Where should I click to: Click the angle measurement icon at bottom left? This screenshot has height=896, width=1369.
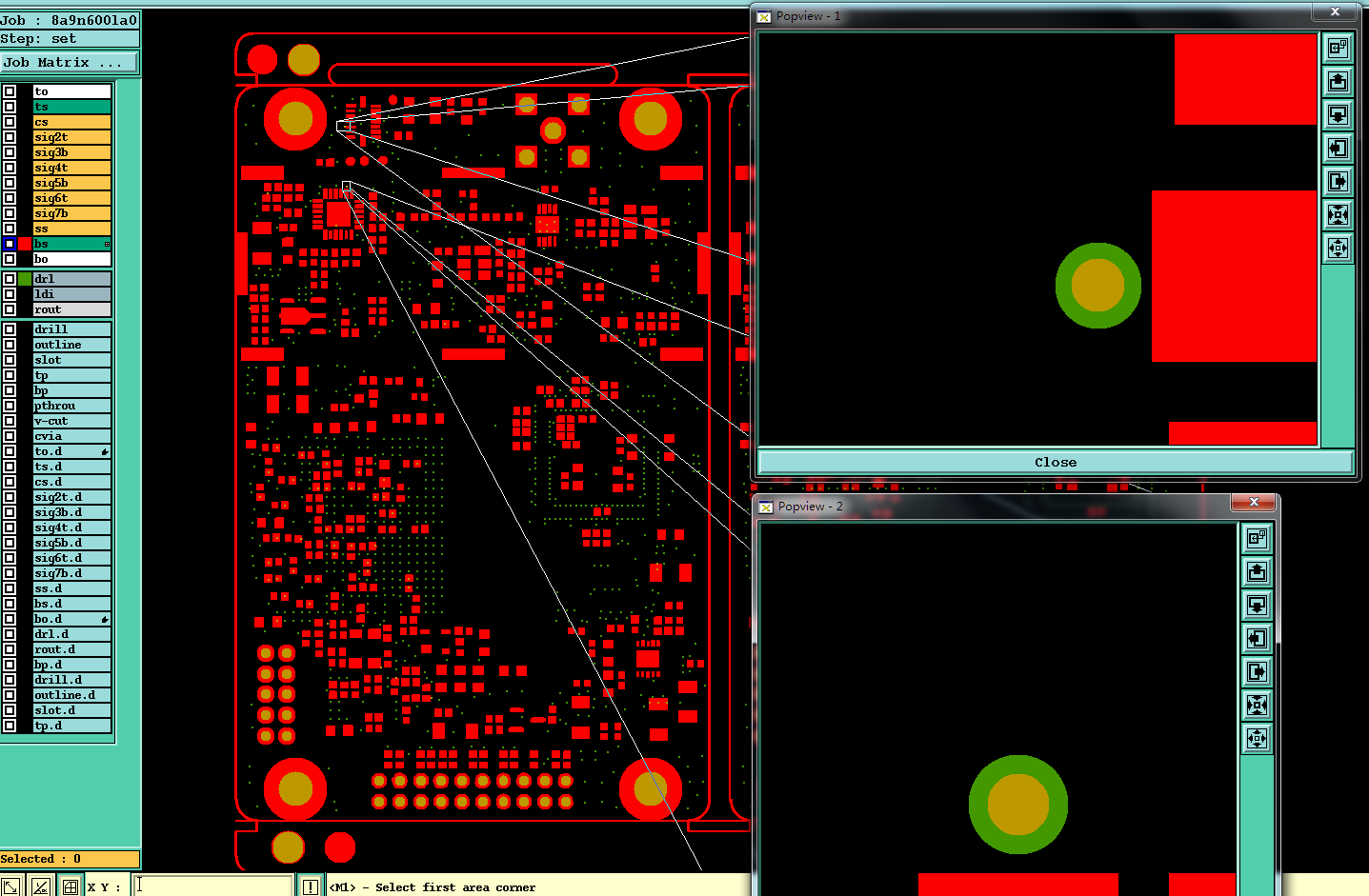pos(40,886)
